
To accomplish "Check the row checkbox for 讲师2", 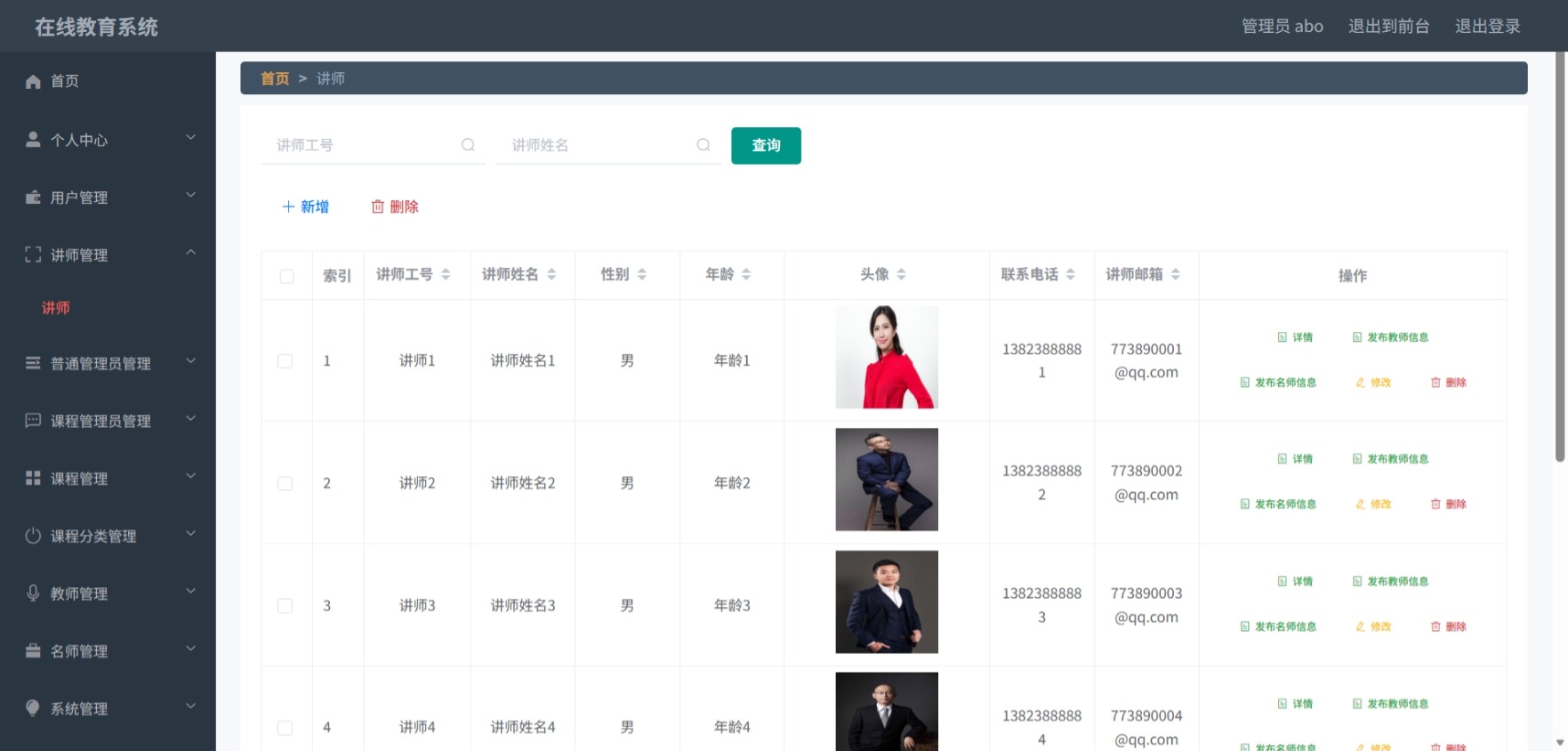I will click(x=285, y=483).
